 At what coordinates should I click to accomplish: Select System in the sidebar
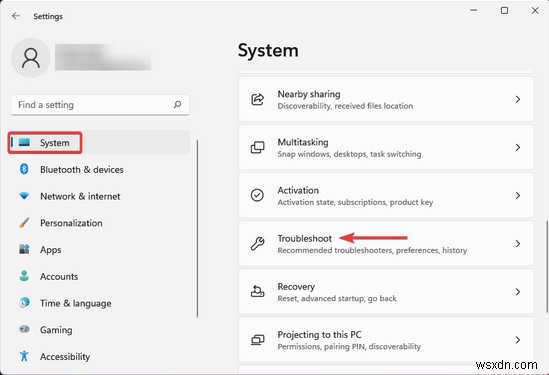click(x=99, y=142)
